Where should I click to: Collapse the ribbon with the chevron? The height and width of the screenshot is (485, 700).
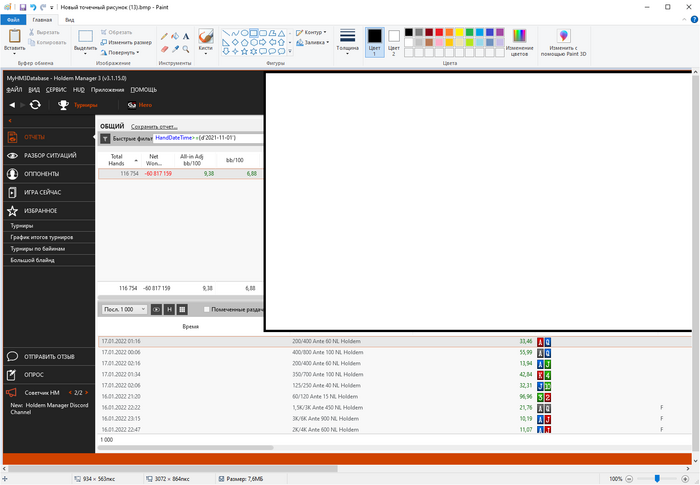click(684, 20)
